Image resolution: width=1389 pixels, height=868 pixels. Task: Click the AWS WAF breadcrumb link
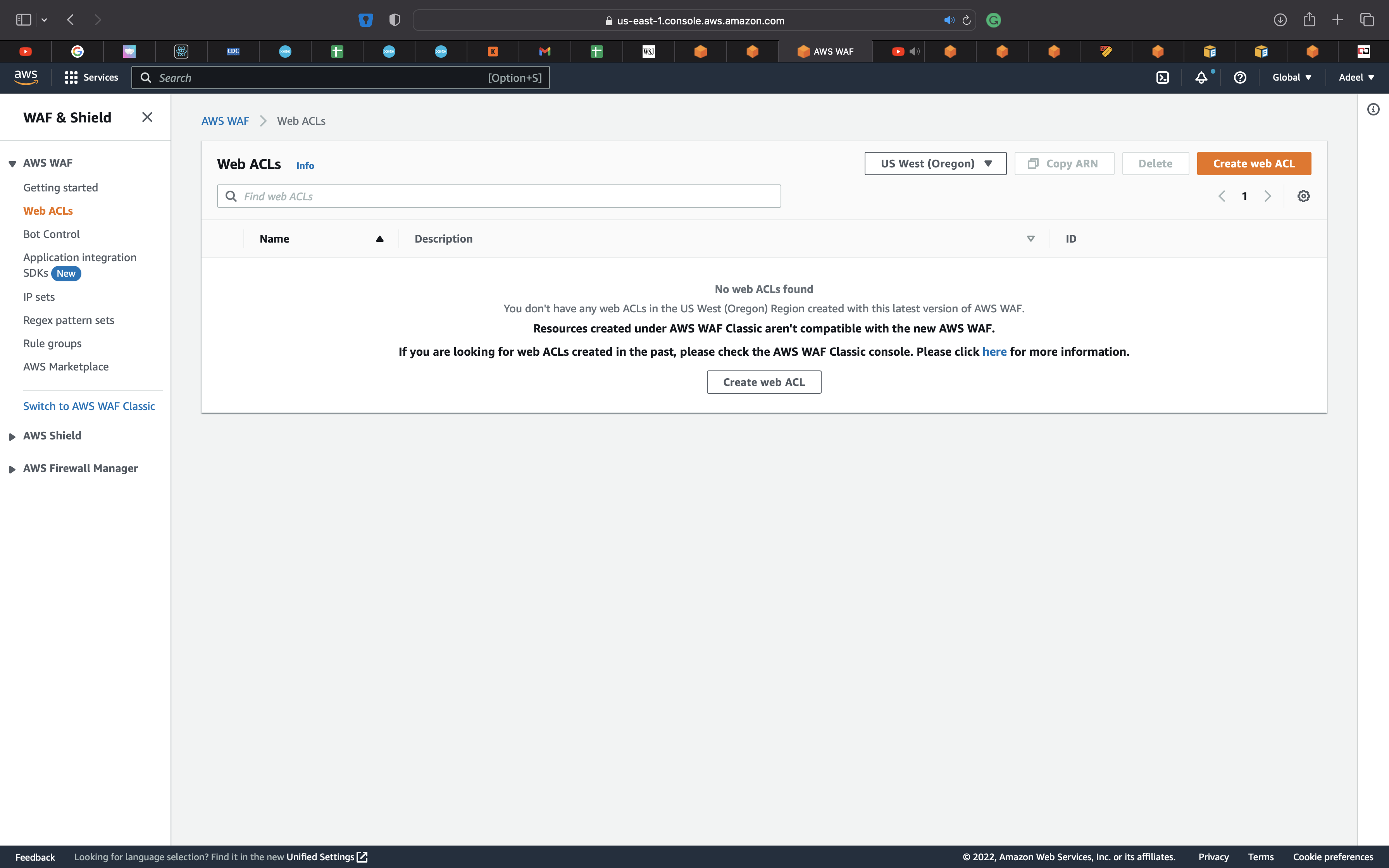point(225,121)
